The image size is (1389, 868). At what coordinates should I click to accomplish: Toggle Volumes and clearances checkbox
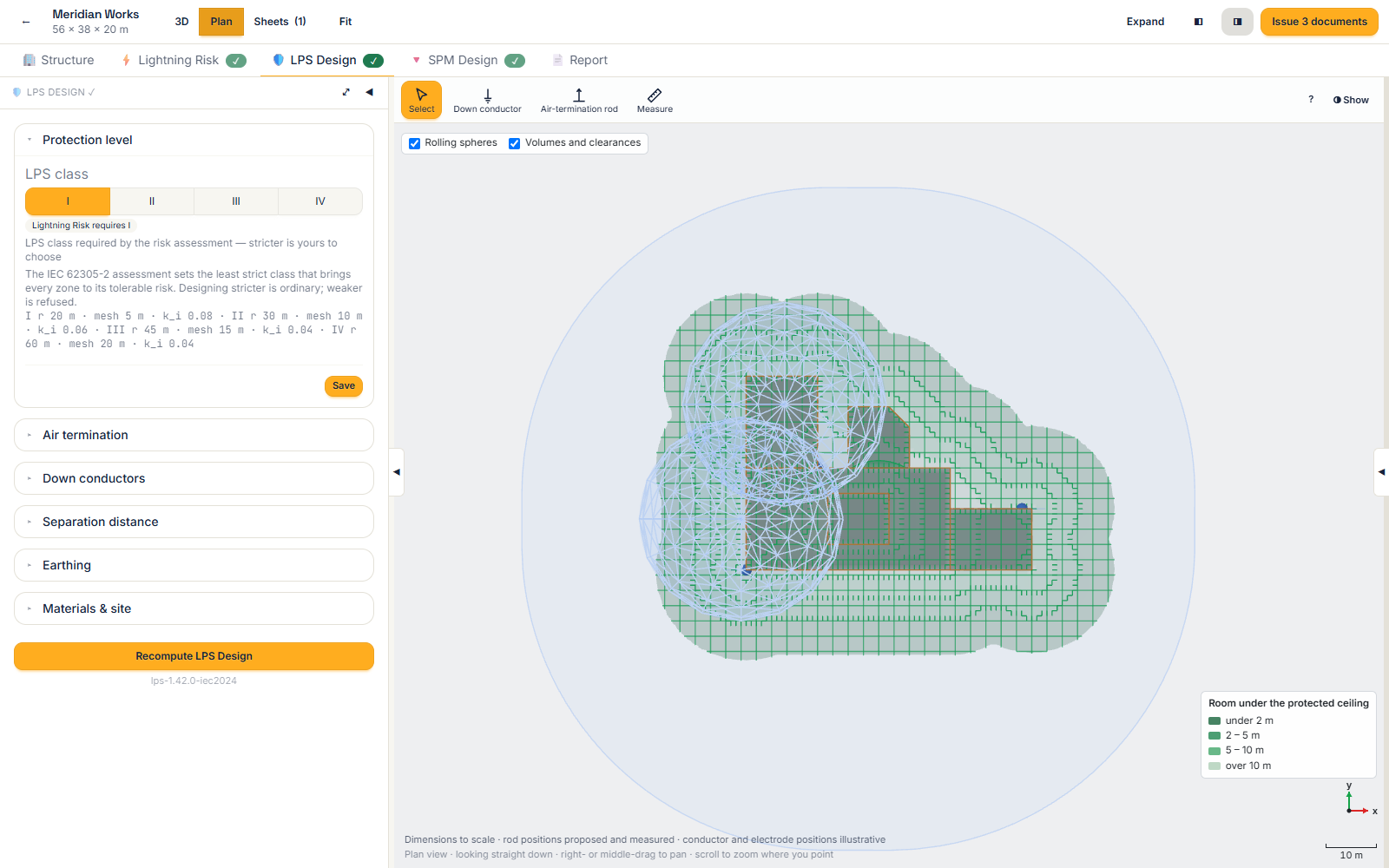coord(514,143)
